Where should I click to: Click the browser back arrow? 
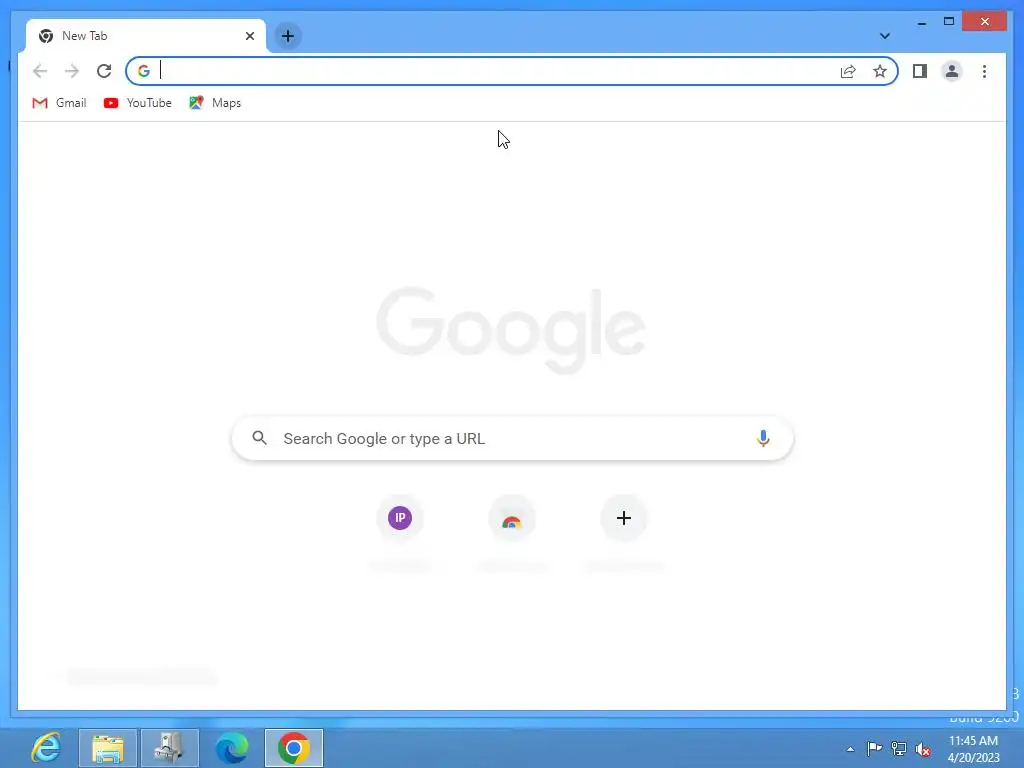click(x=40, y=71)
